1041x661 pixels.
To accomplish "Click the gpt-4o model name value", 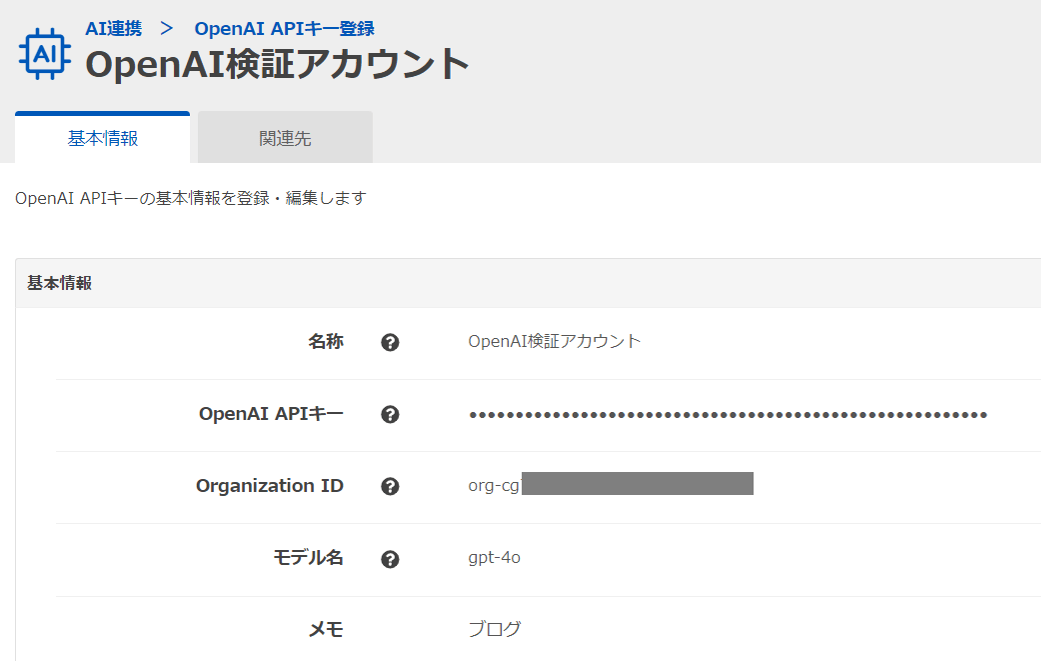I will (494, 557).
